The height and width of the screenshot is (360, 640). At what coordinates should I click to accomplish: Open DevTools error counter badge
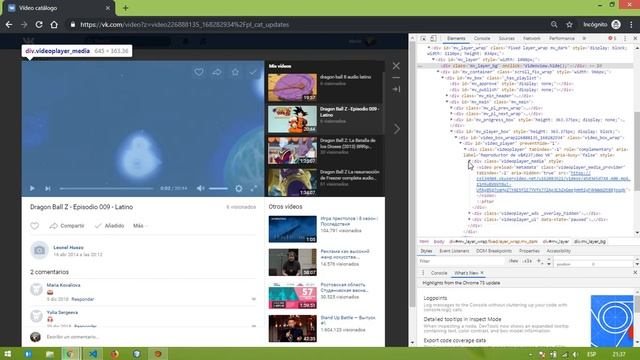coord(612,38)
